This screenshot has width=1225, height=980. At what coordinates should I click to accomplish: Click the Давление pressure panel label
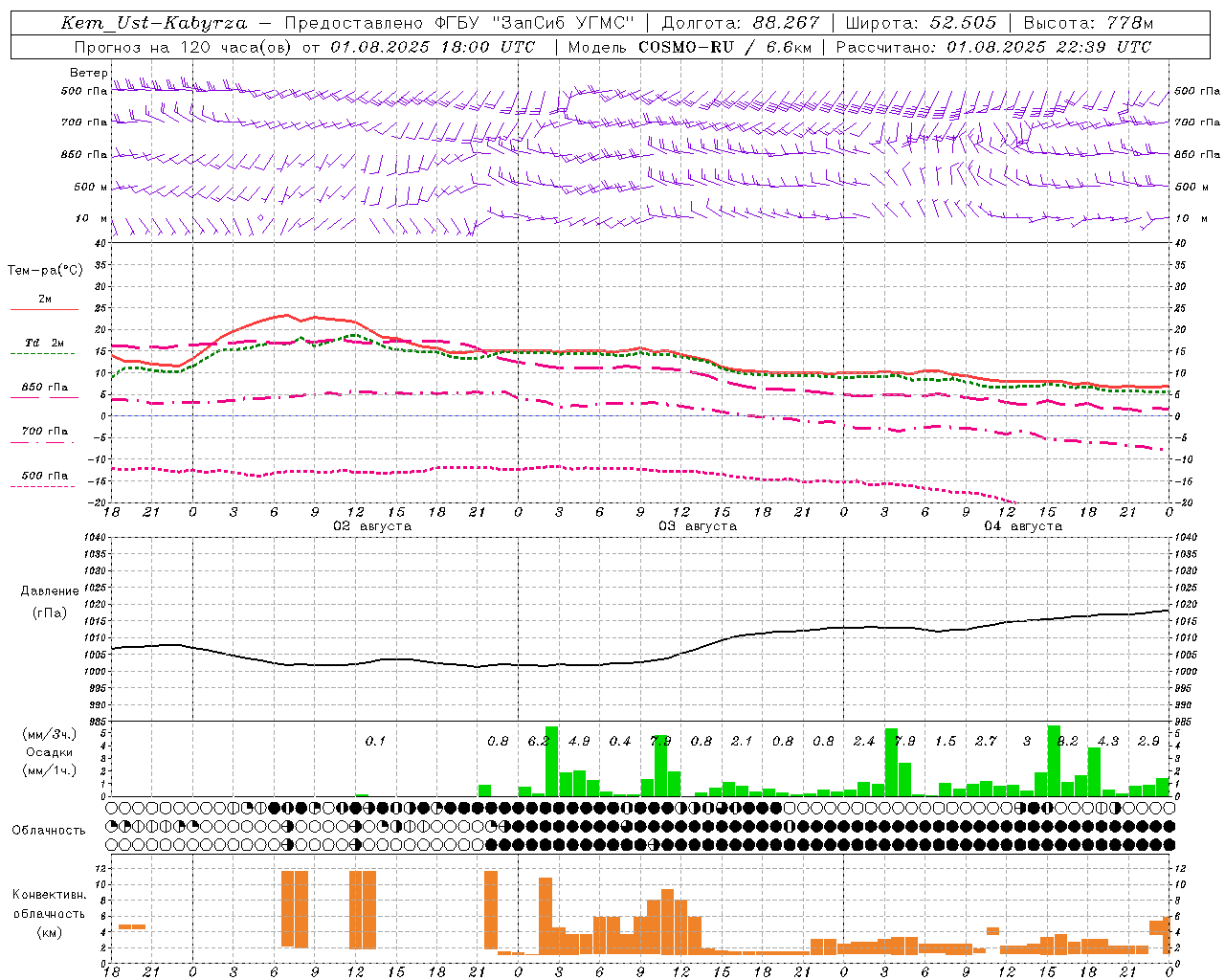coord(50,591)
